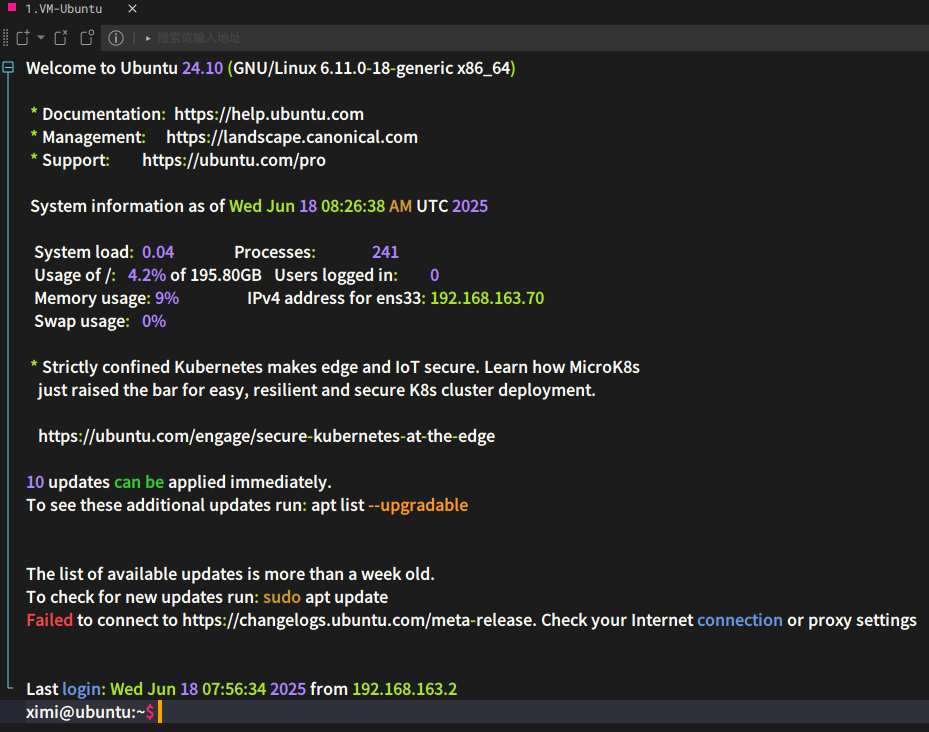Click the Management label
This screenshot has width=929, height=732.
94,137
